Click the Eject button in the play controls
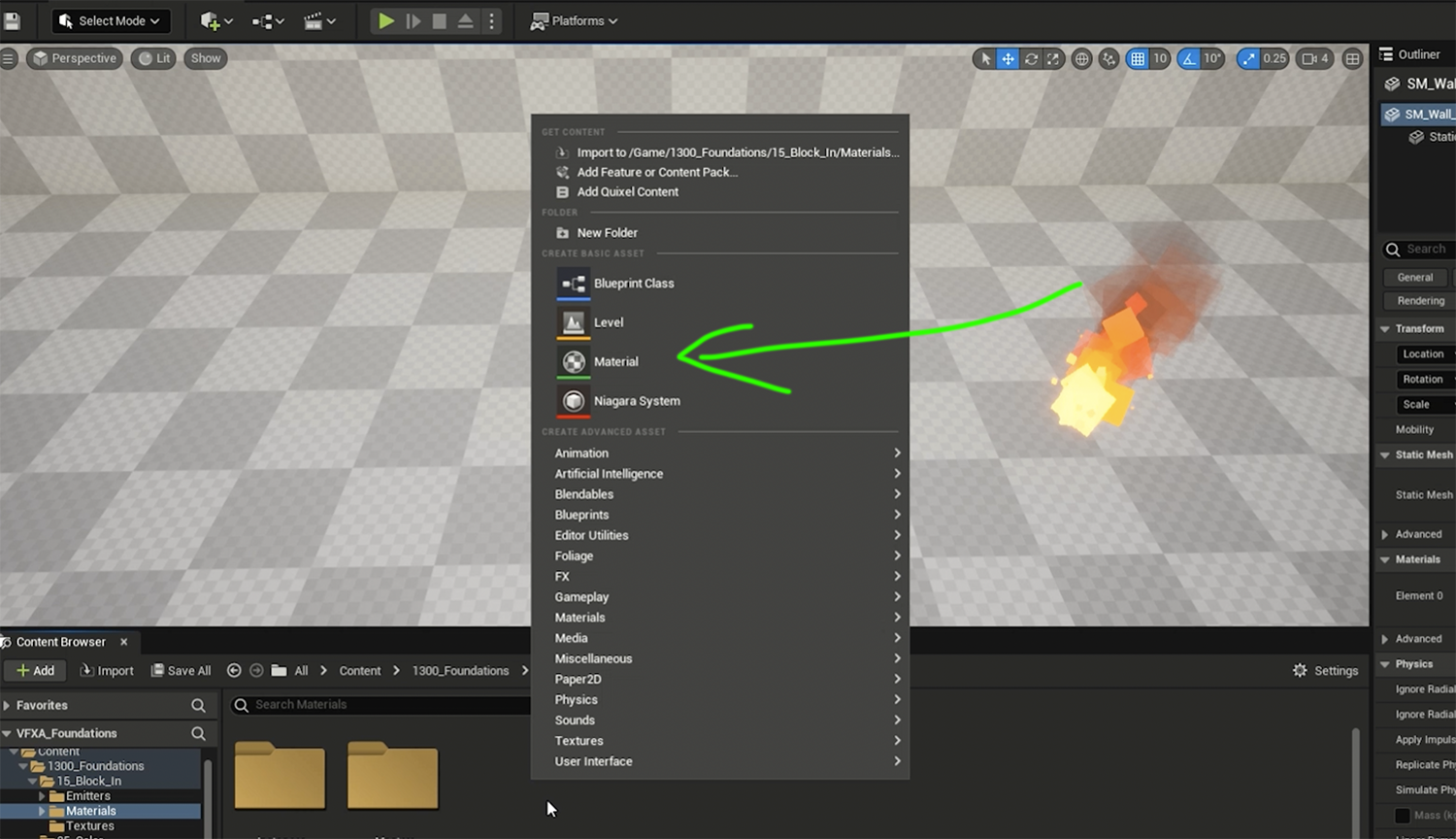Viewport: 1456px width, 839px height. click(x=466, y=20)
